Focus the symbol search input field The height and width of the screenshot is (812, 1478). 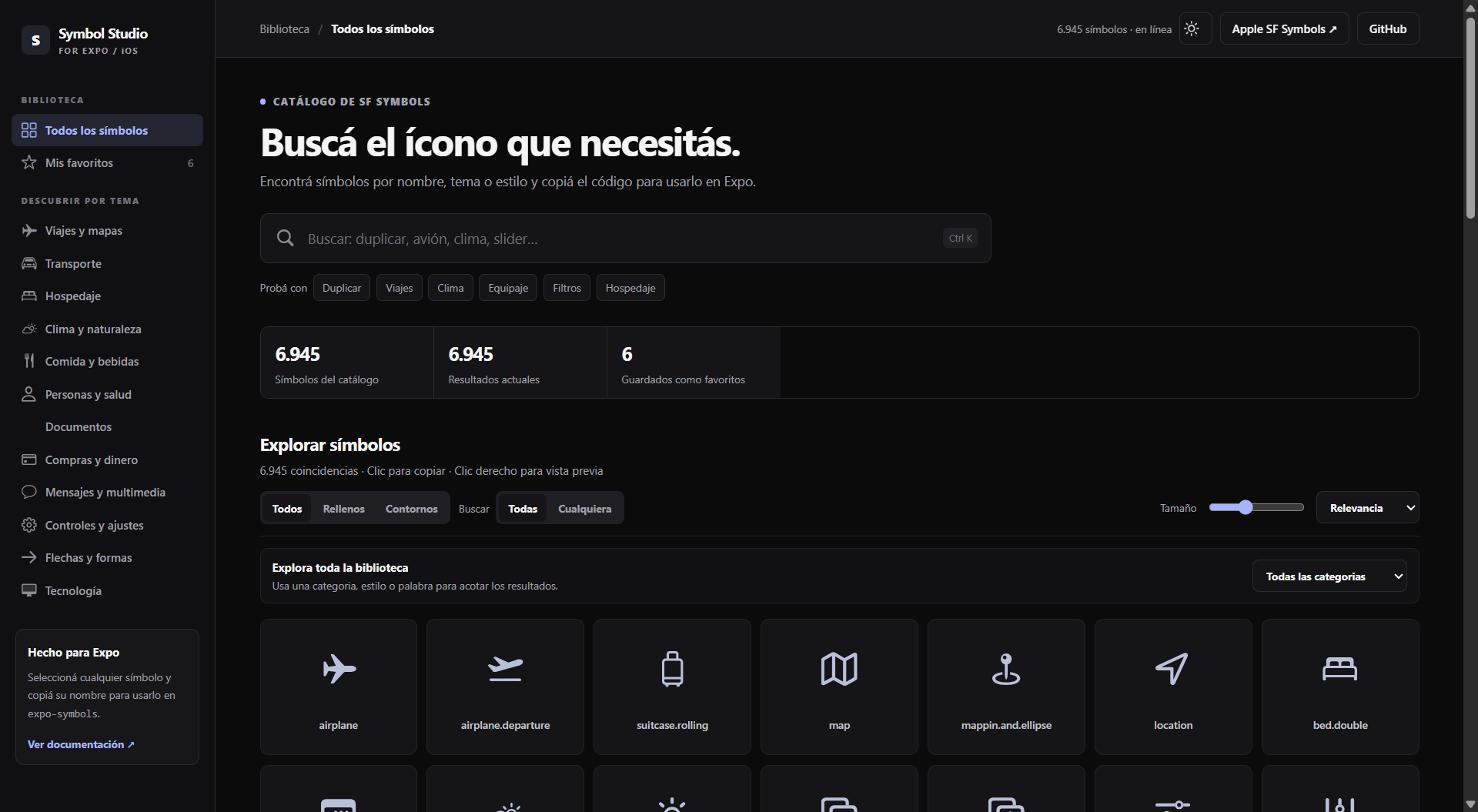coord(625,238)
